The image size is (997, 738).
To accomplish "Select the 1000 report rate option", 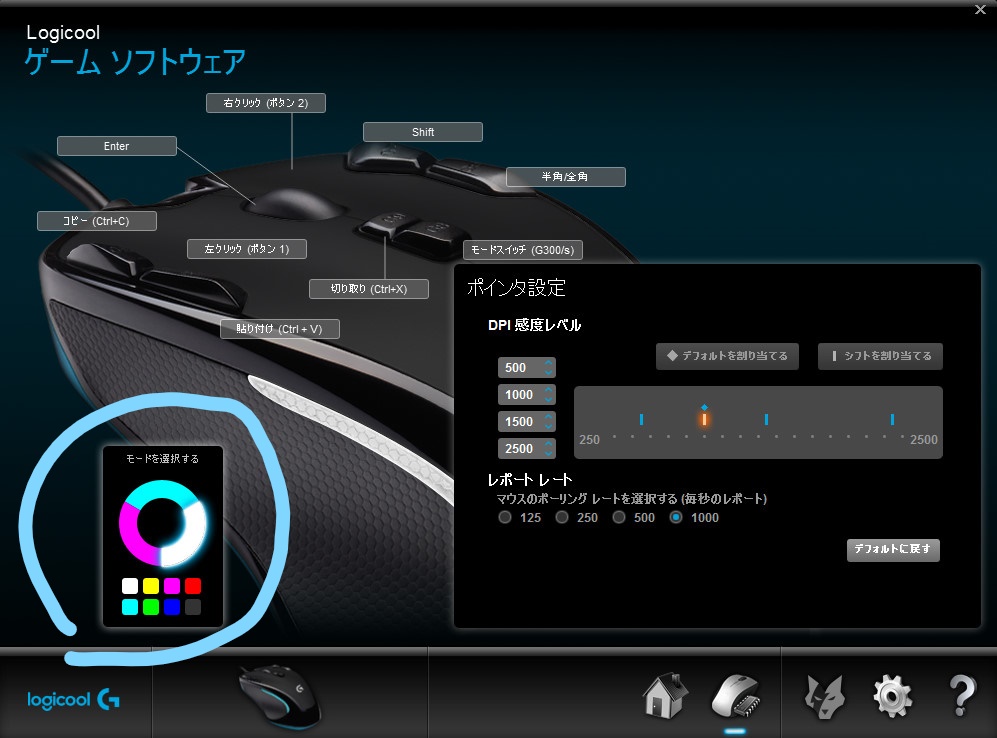I will 676,517.
